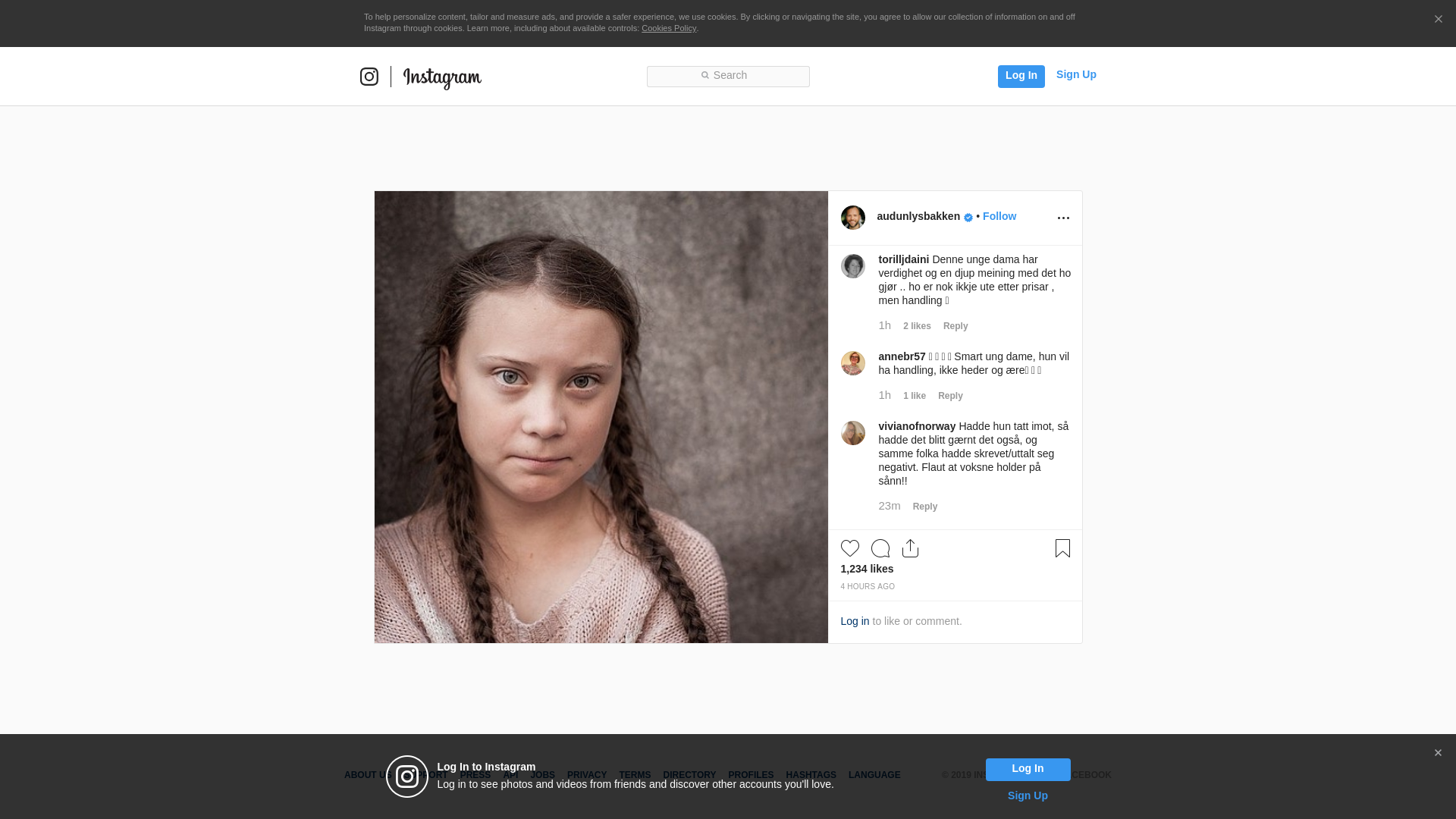Click torilljdaini commenter avatar
The image size is (1456, 819).
(853, 266)
